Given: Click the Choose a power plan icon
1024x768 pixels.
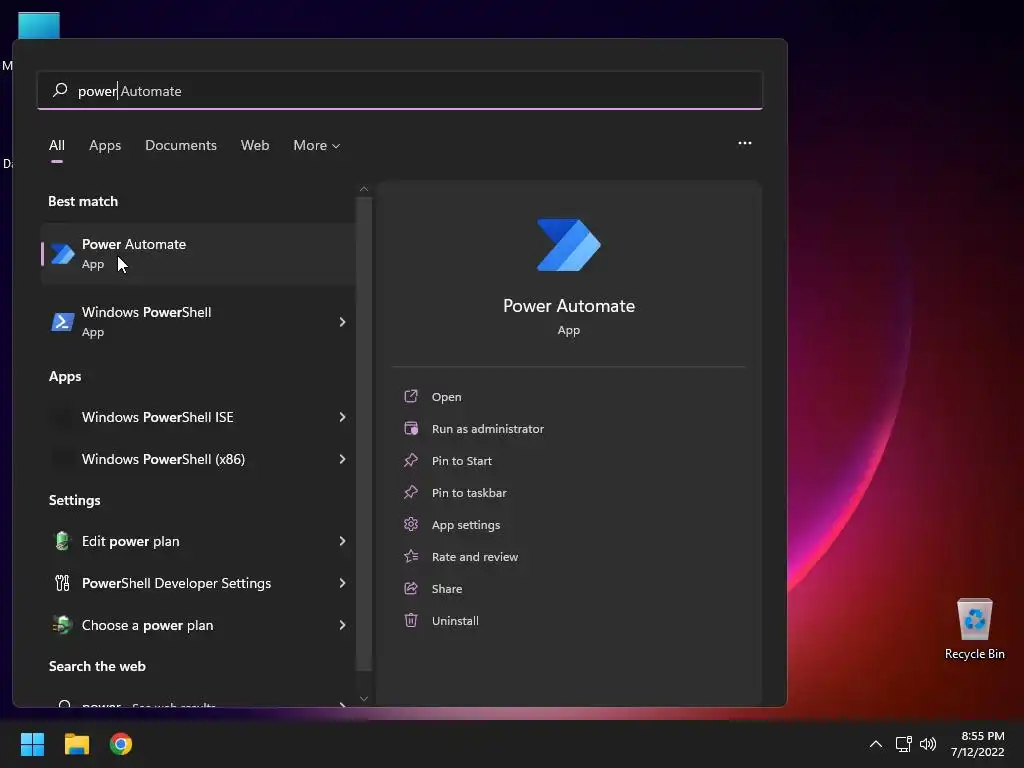Looking at the screenshot, I should point(62,625).
